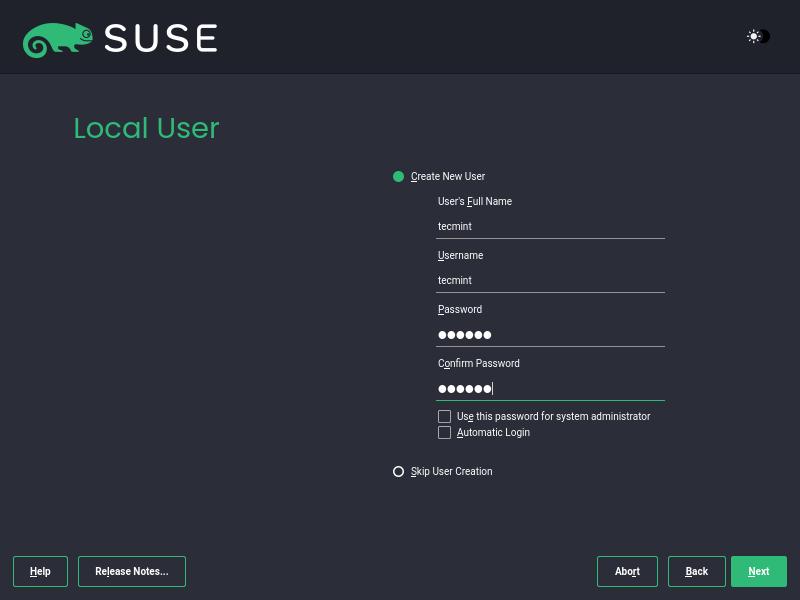Go Back to the previous step
800x600 pixels.
[697, 572]
